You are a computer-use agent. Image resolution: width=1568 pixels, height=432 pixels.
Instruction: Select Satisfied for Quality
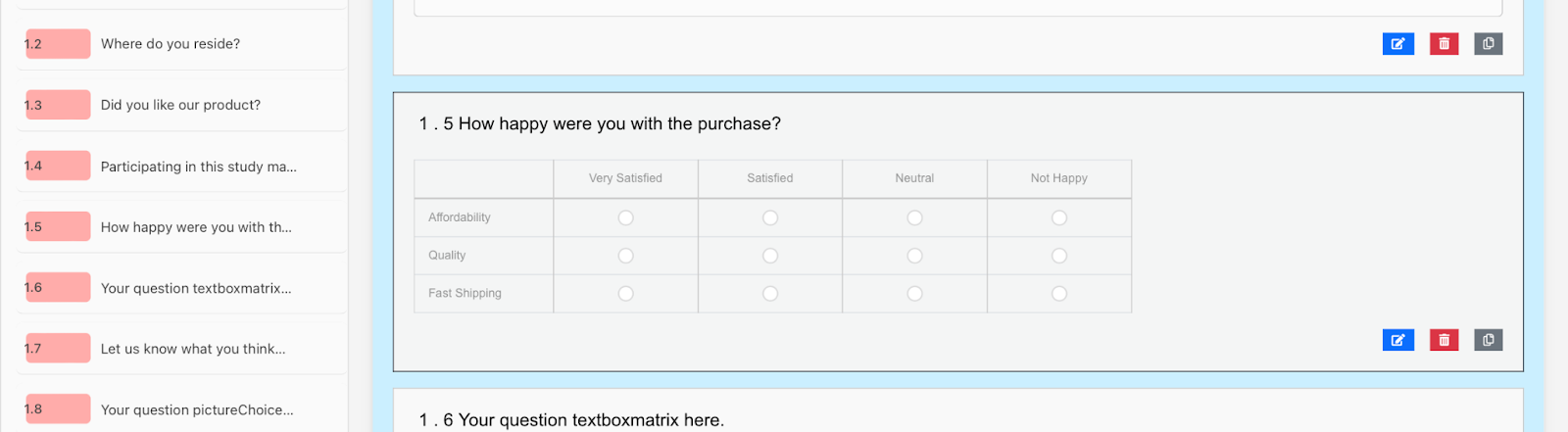pyautogui.click(x=770, y=256)
